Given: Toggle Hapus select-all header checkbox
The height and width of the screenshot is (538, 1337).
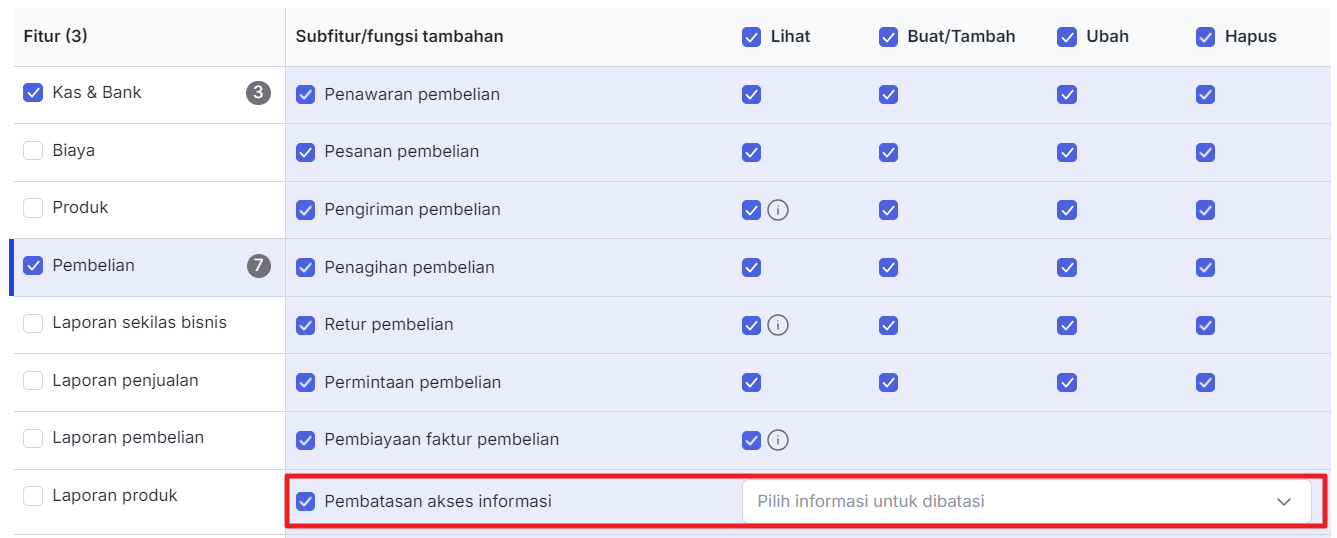Looking at the screenshot, I should pyautogui.click(x=1205, y=37).
